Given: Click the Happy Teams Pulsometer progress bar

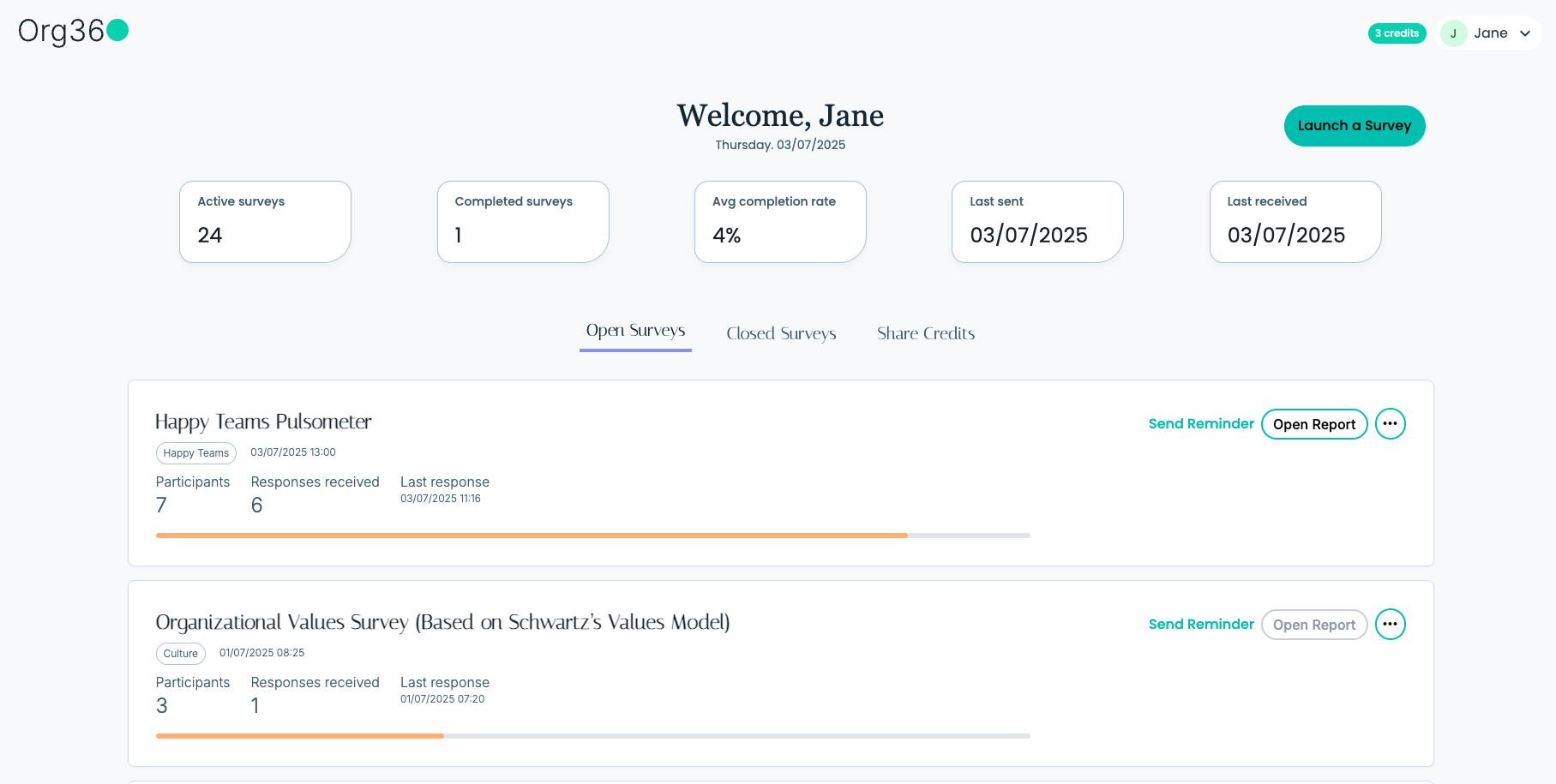Looking at the screenshot, I should point(592,536).
